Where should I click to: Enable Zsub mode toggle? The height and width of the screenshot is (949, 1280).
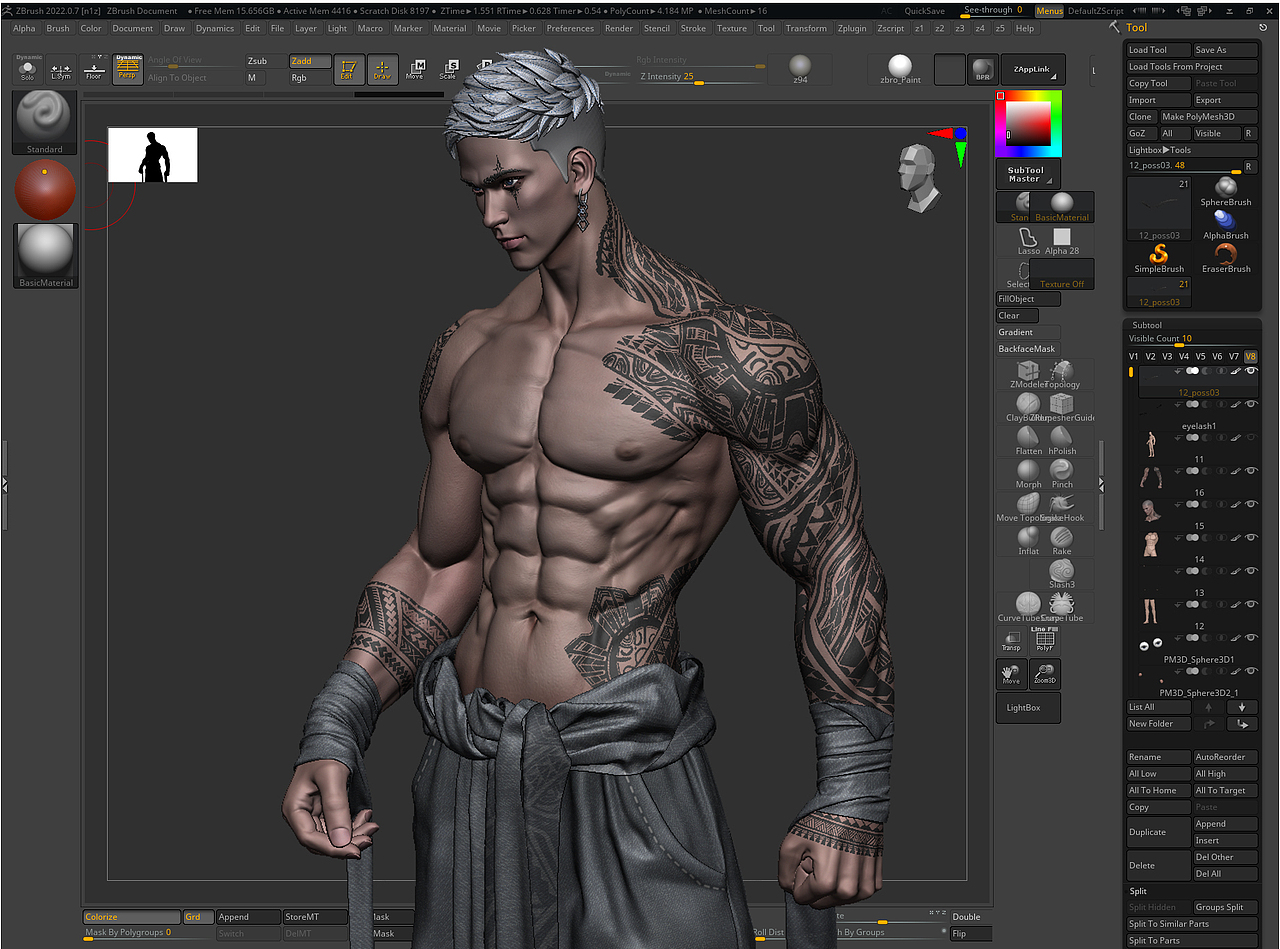click(x=265, y=61)
